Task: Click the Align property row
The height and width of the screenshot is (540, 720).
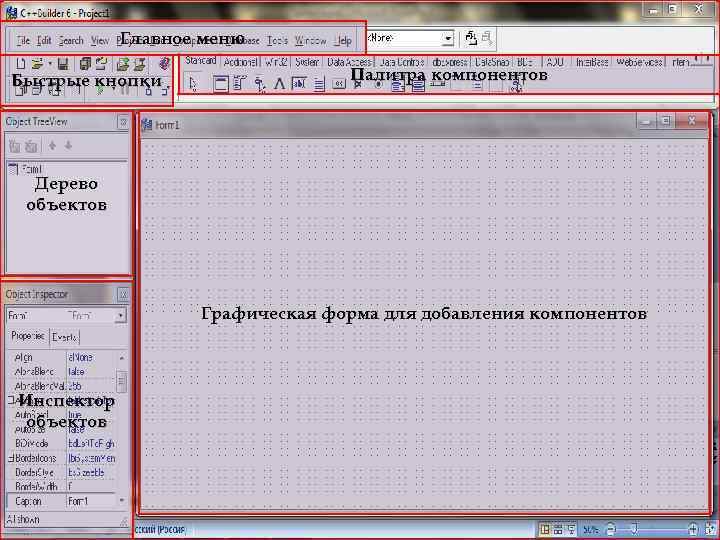Action: [61, 357]
